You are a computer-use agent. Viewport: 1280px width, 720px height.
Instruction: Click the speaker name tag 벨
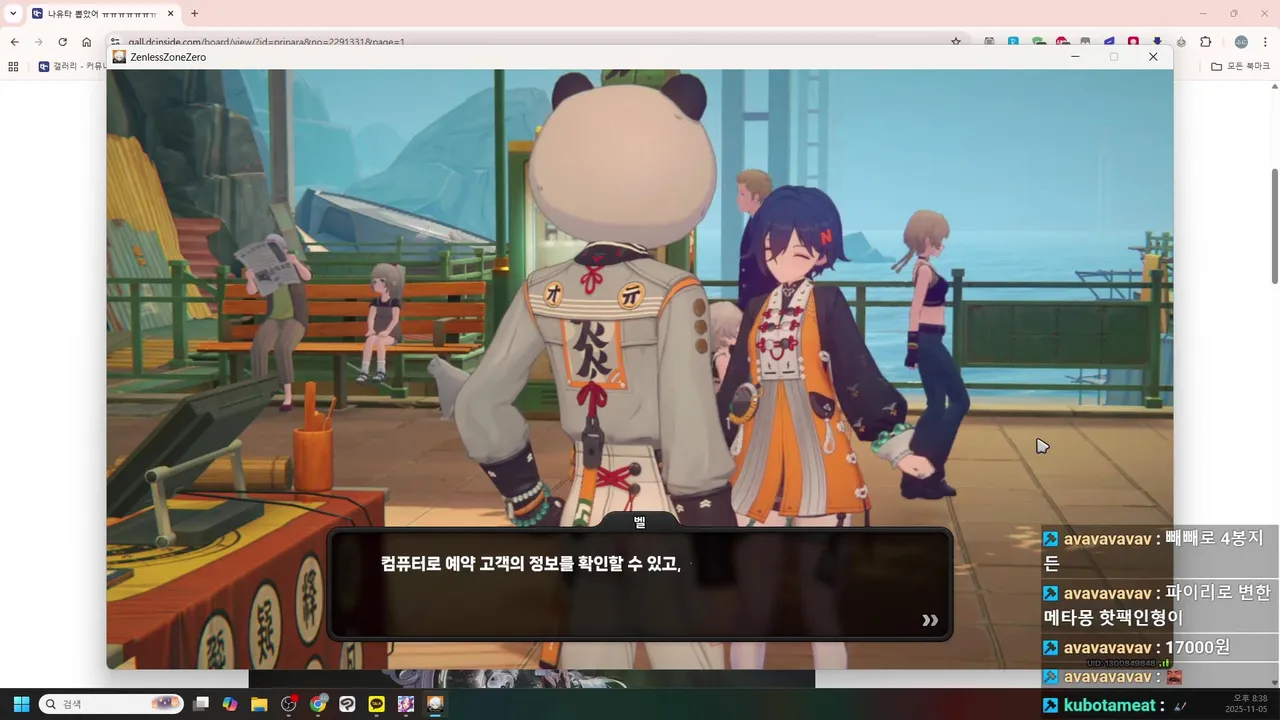(640, 522)
